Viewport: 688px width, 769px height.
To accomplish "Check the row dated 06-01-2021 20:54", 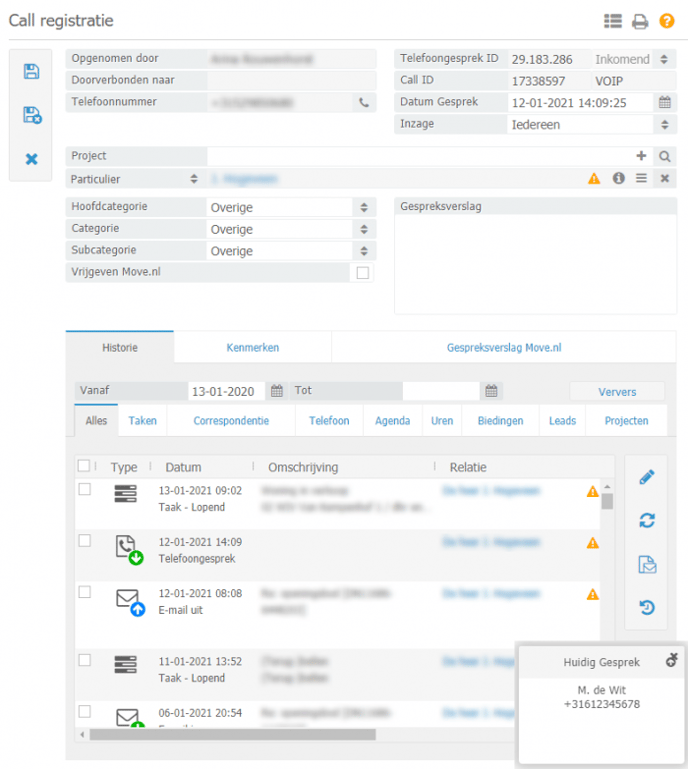I will tap(85, 712).
